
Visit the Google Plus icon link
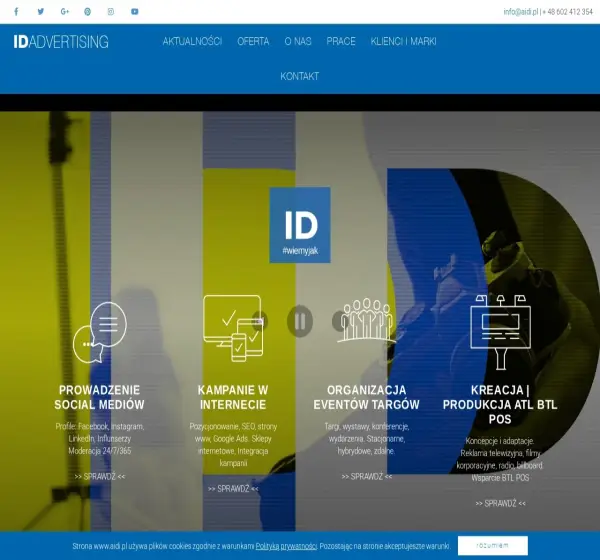(65, 11)
